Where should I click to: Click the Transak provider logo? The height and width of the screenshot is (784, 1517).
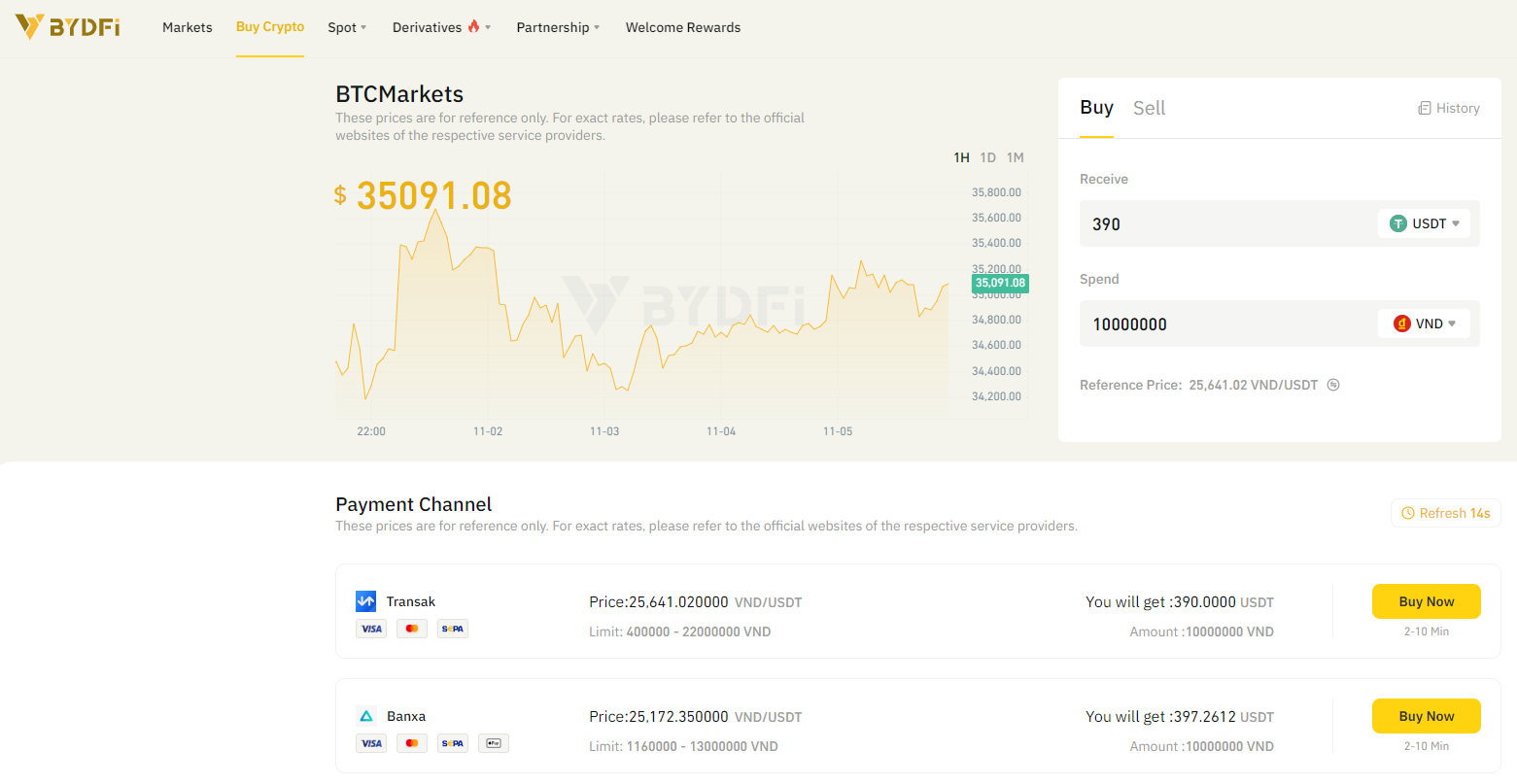pos(366,601)
